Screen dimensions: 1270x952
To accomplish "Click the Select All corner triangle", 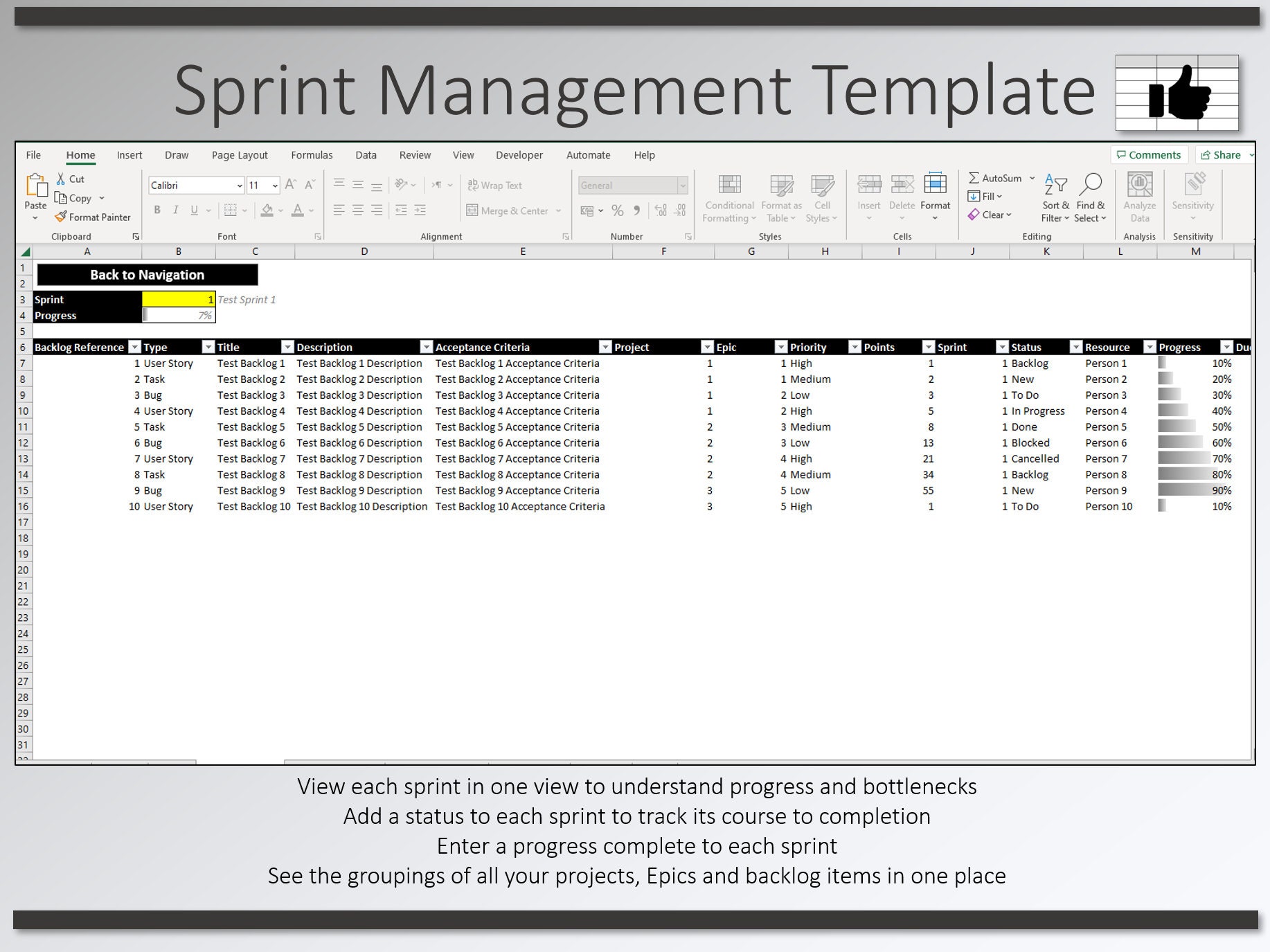I will point(25,252).
